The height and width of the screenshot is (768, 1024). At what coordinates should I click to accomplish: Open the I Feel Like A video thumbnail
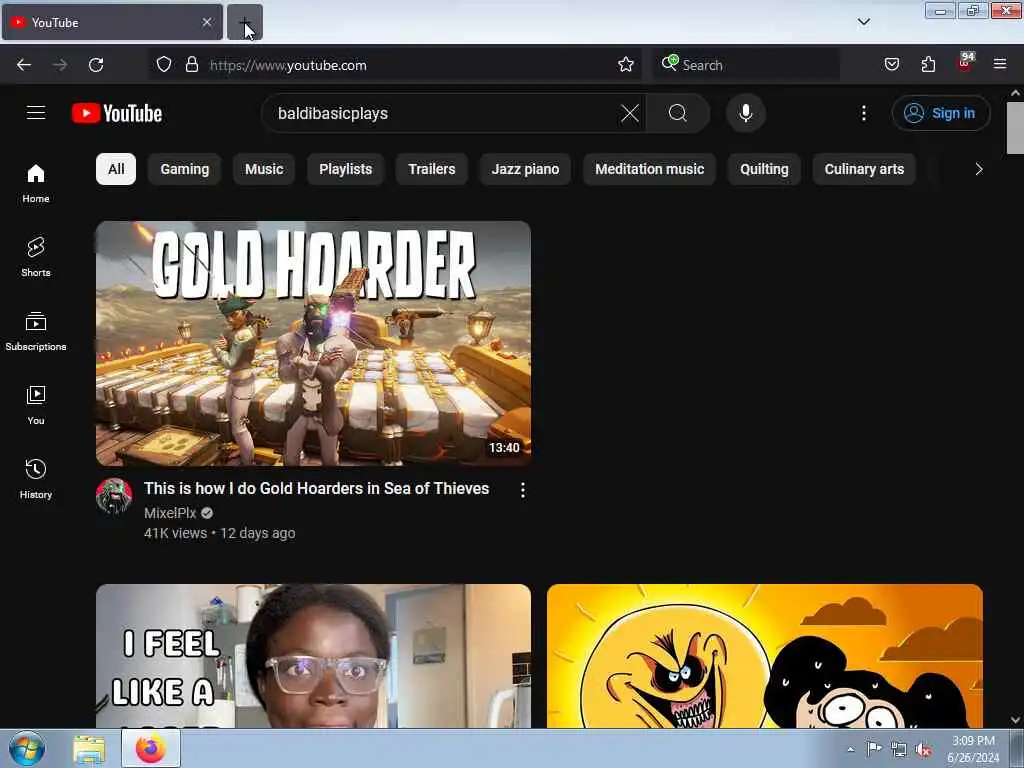pyautogui.click(x=313, y=656)
